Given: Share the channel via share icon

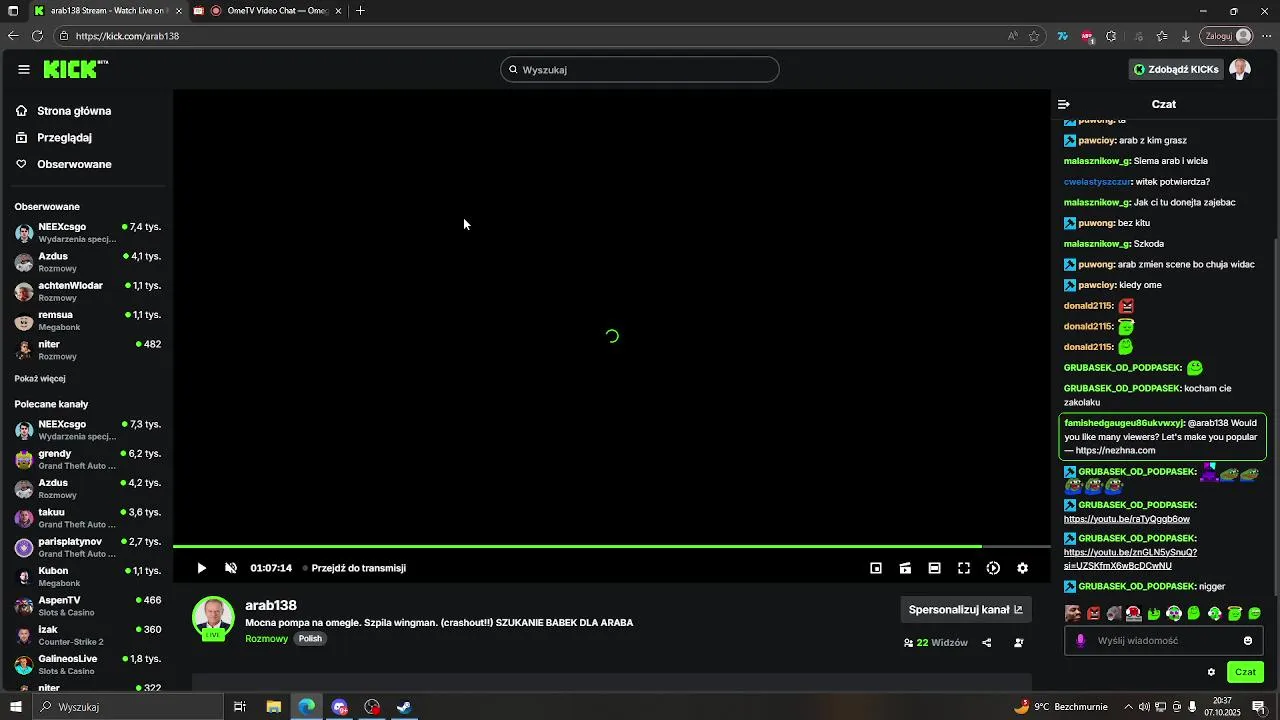Looking at the screenshot, I should [987, 643].
